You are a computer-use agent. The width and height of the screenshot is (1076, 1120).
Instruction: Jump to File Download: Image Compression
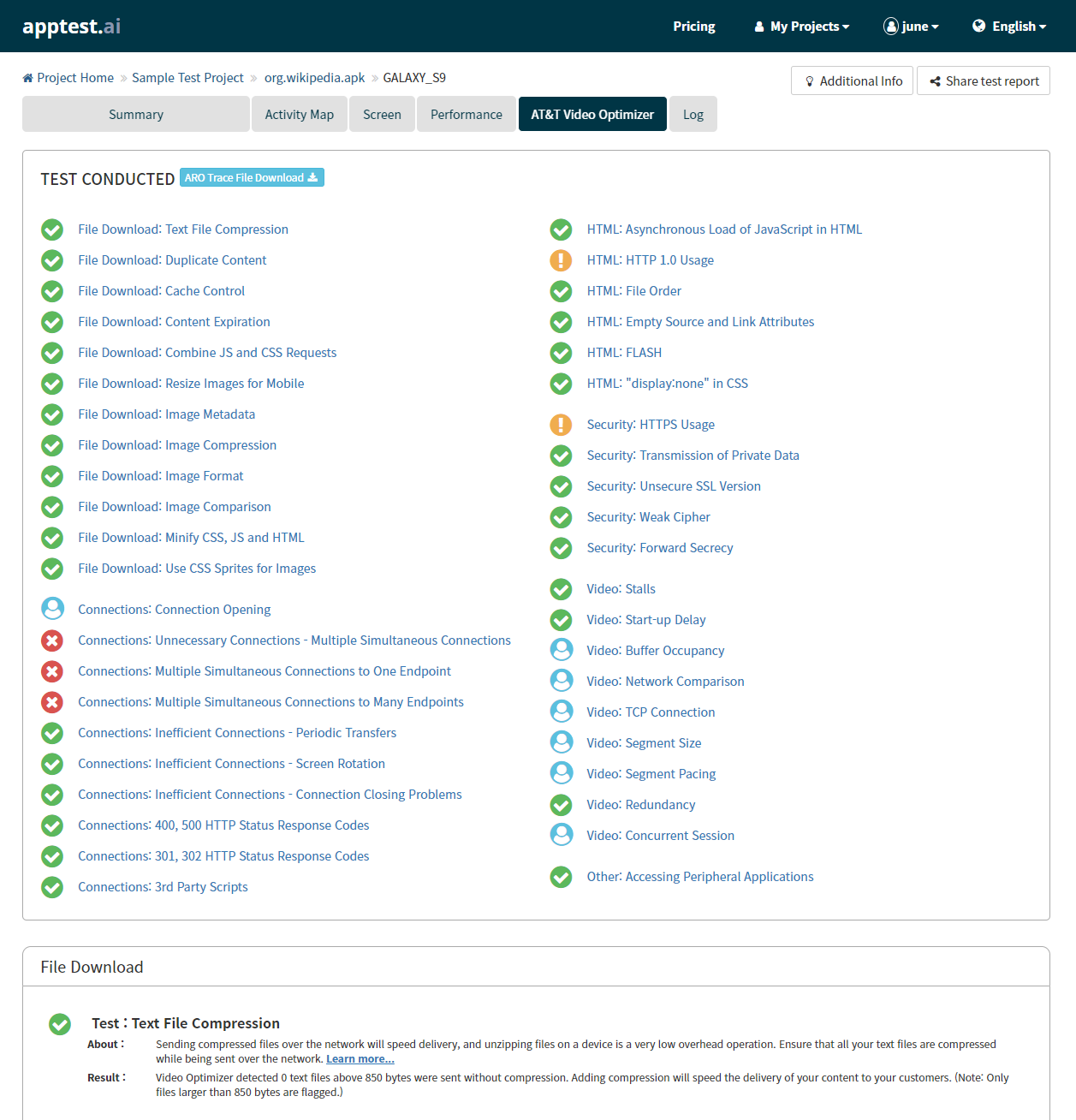click(177, 445)
